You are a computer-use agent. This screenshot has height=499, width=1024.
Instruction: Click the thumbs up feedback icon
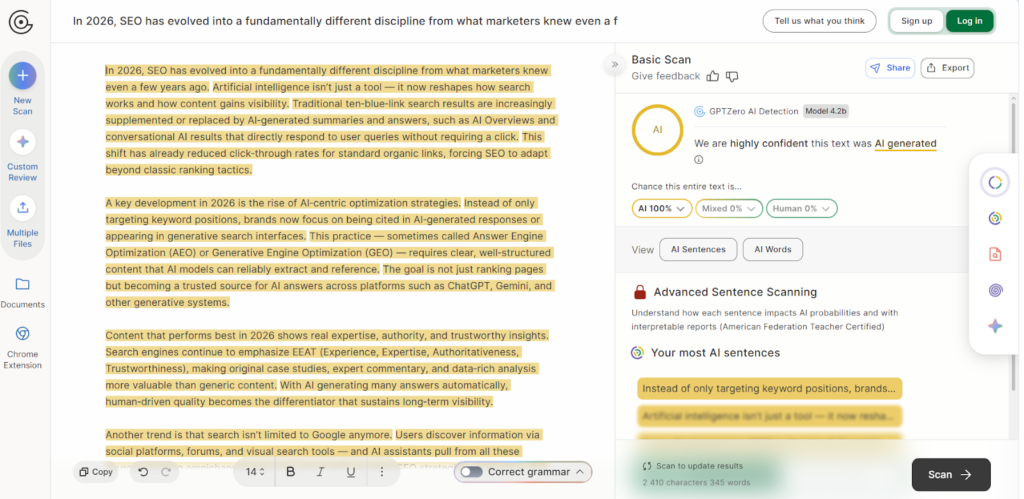(x=713, y=76)
